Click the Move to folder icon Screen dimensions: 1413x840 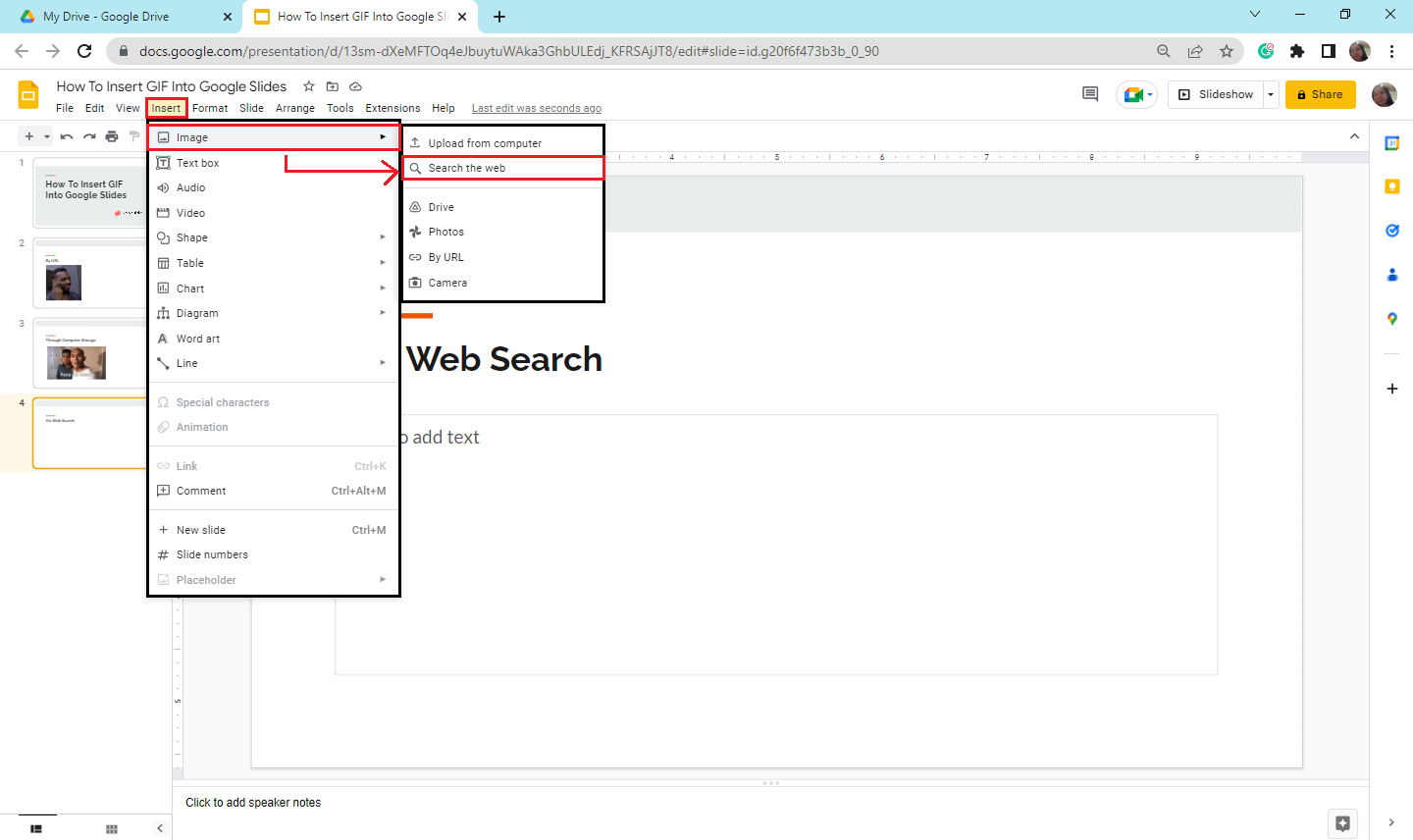tap(333, 86)
